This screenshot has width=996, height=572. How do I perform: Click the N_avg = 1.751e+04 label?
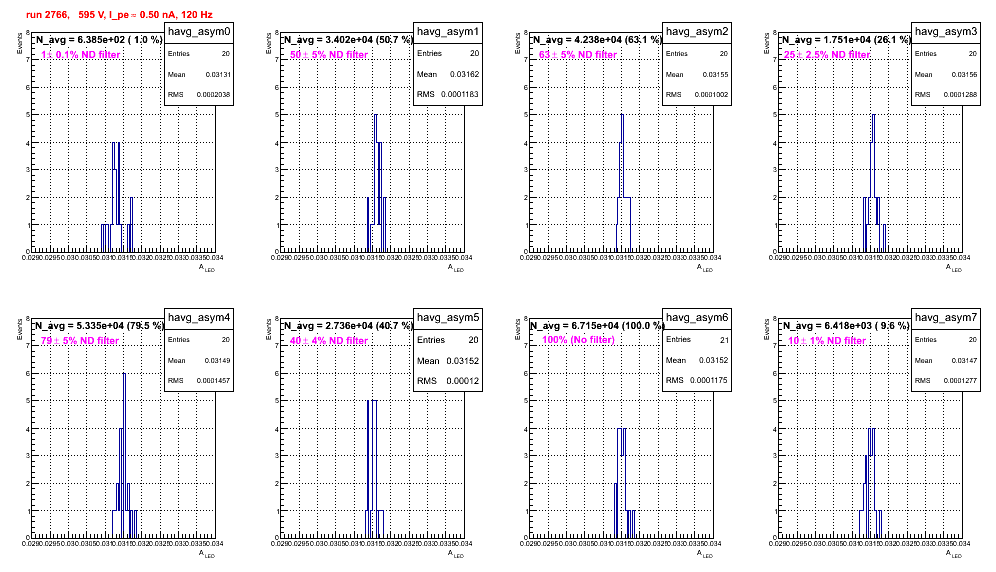845,39
